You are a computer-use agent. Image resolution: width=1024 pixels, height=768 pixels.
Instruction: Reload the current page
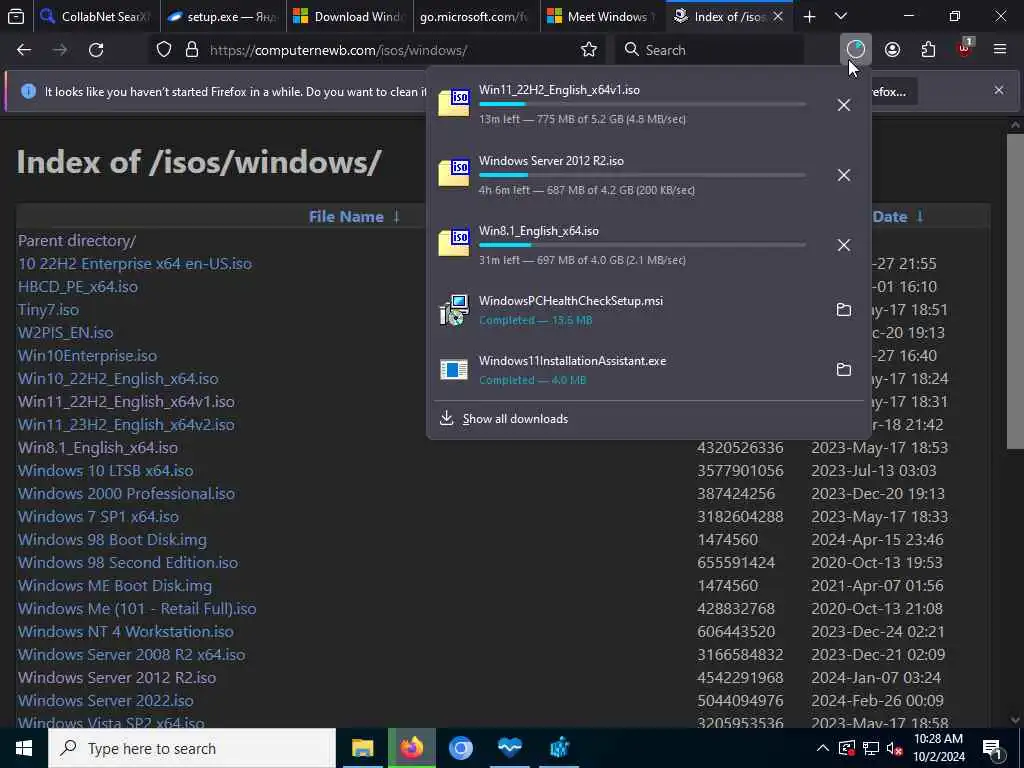click(x=96, y=50)
